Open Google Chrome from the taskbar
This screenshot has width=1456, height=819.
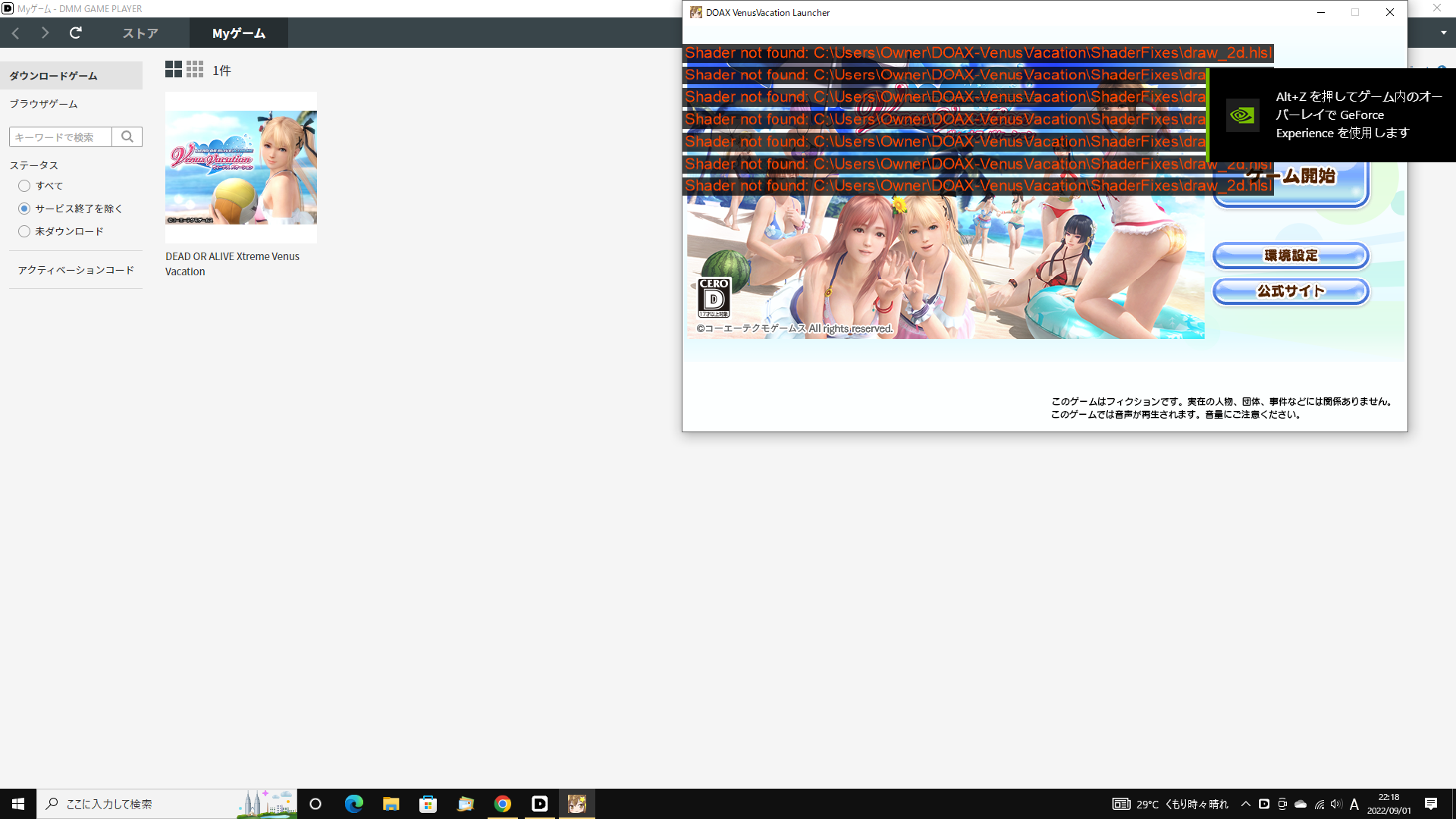(502, 804)
